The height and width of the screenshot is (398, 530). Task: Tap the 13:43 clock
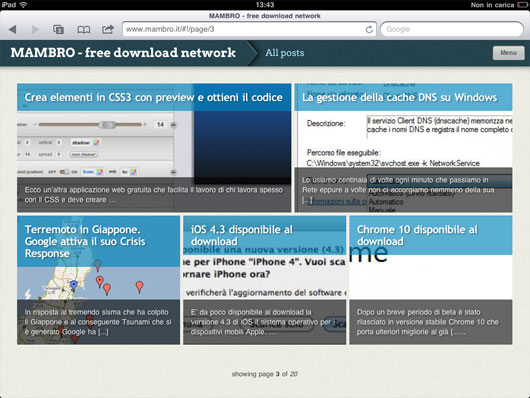click(265, 5)
